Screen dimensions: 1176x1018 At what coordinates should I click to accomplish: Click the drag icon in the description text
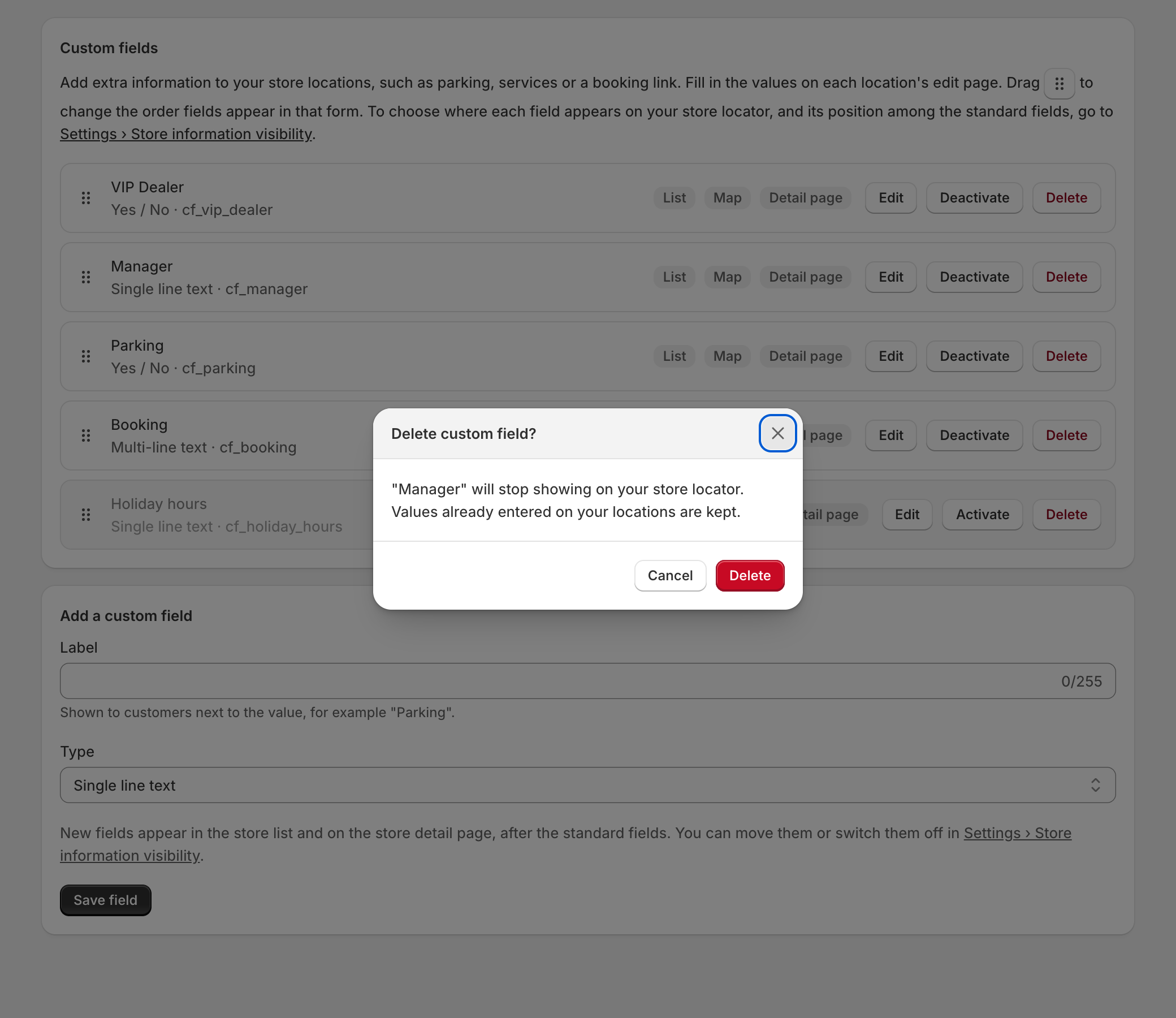click(1059, 84)
